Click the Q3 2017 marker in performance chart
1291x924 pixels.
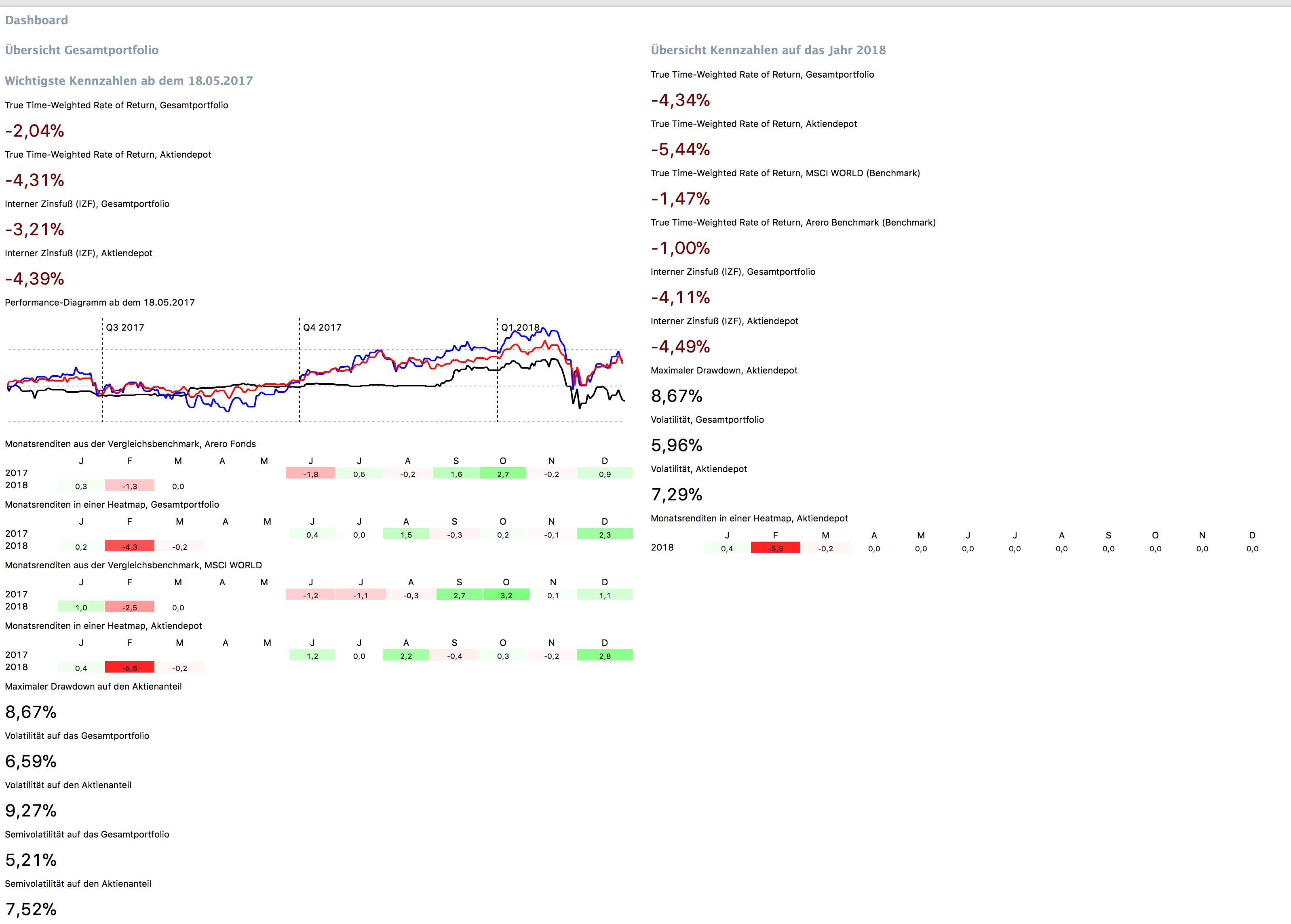[124, 327]
